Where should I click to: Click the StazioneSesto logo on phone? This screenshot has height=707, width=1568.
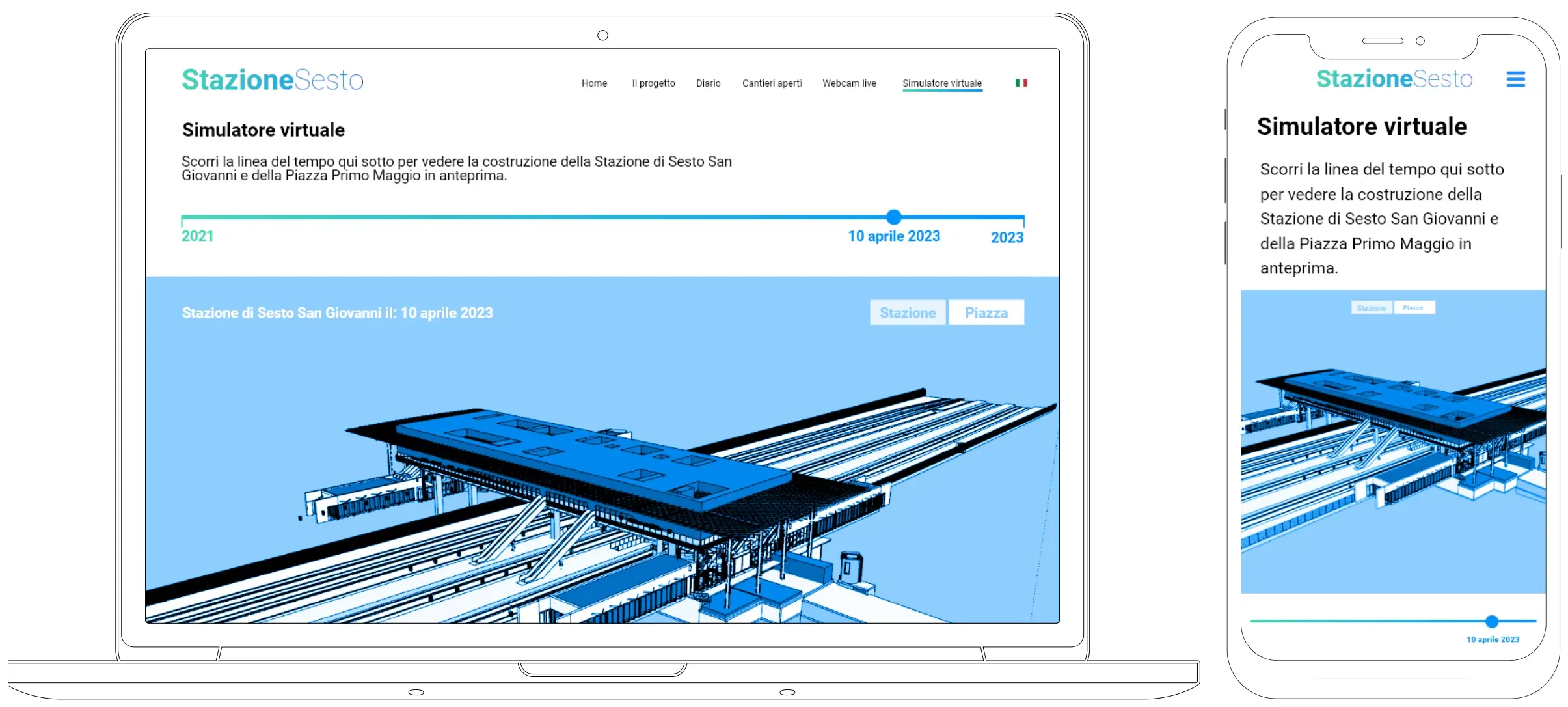click(x=1394, y=79)
